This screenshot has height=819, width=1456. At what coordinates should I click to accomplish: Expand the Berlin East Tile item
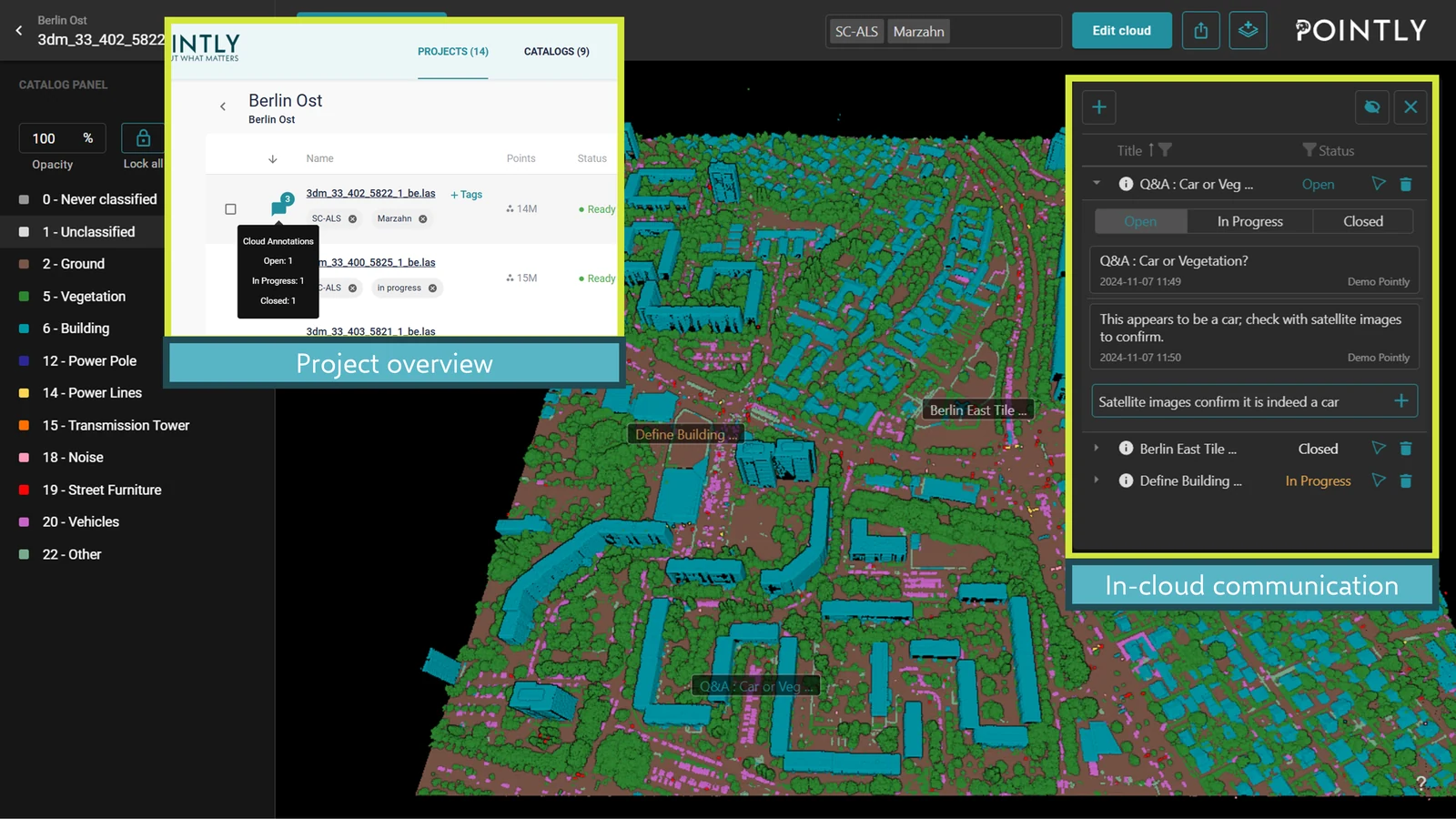(1097, 449)
